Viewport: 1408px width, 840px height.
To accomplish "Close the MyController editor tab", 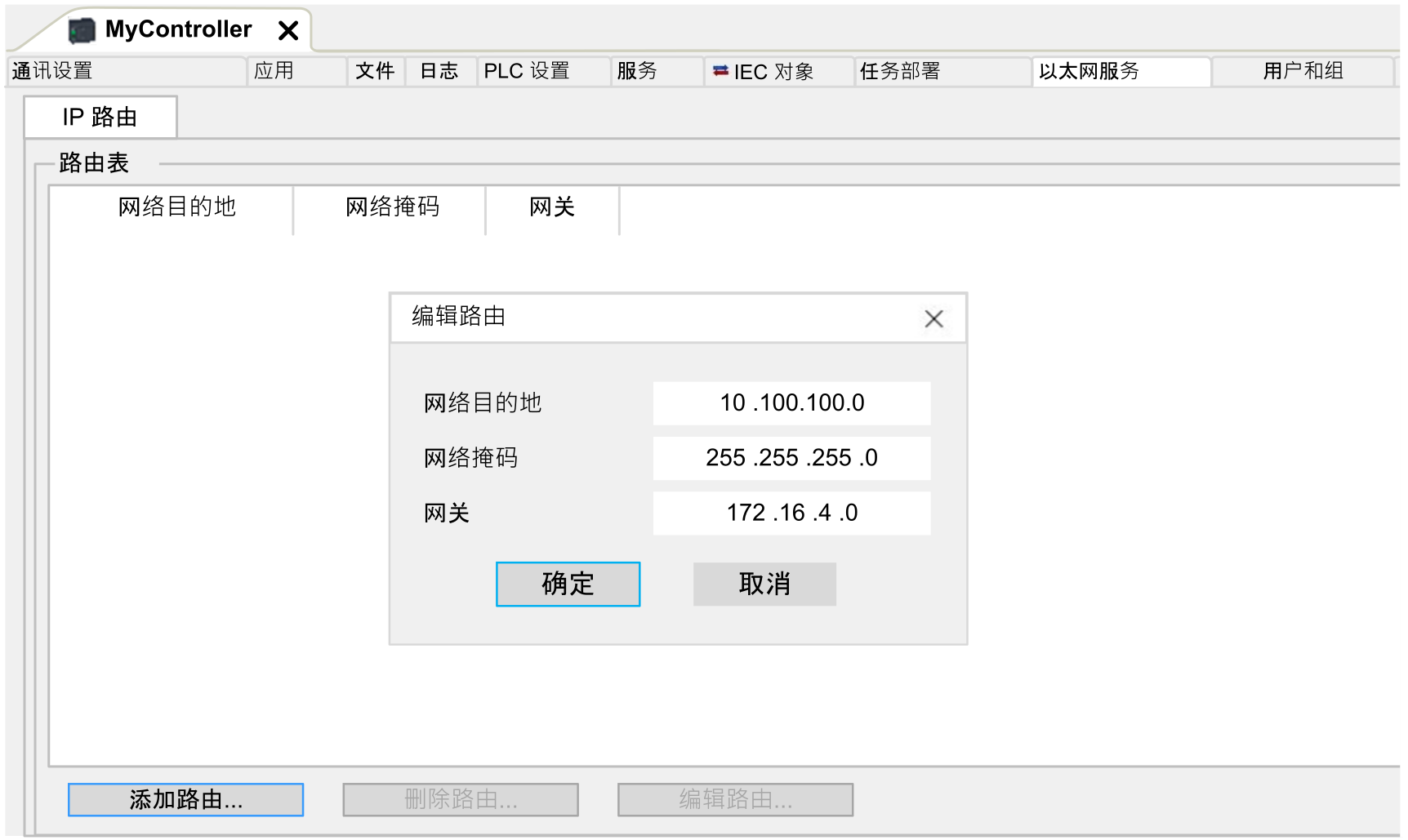I will click(288, 31).
